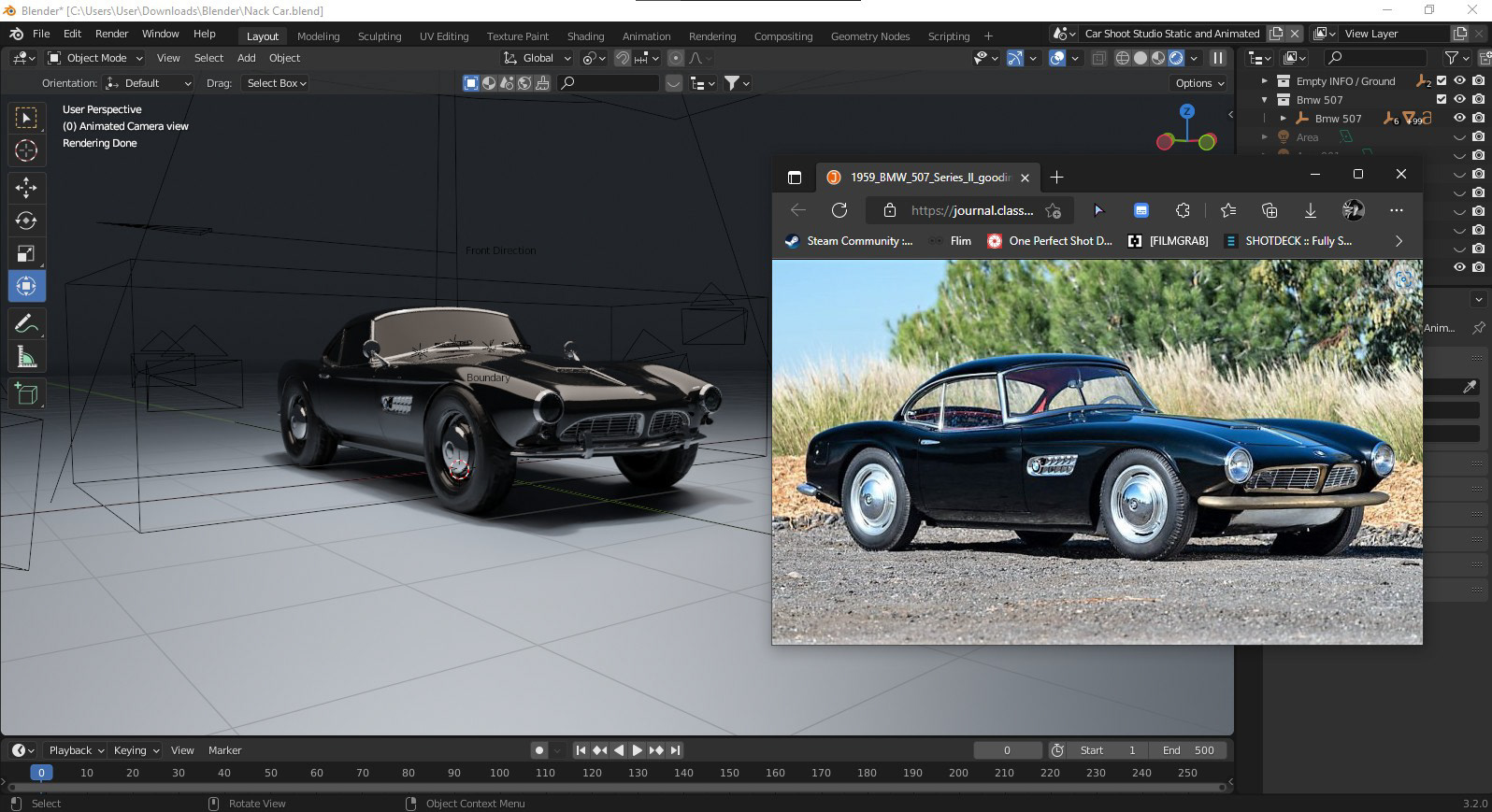1492x812 pixels.
Task: Hide Empty INFO / Ground in viewport
Action: (x=1459, y=81)
